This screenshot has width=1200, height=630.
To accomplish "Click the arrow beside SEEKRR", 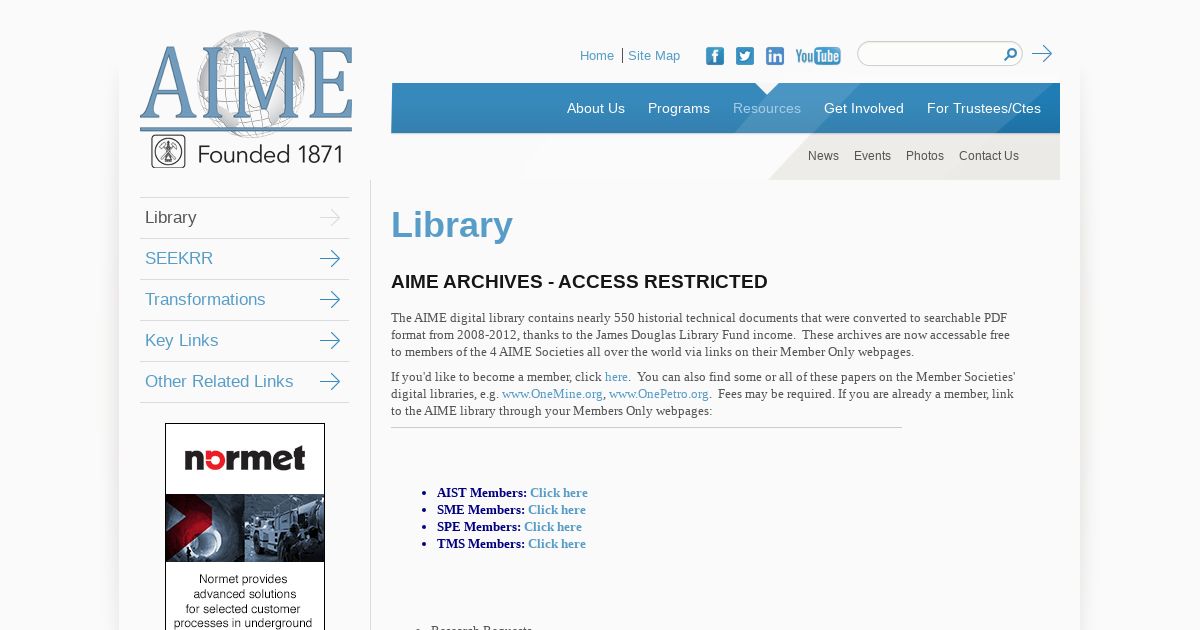I will (x=330, y=259).
